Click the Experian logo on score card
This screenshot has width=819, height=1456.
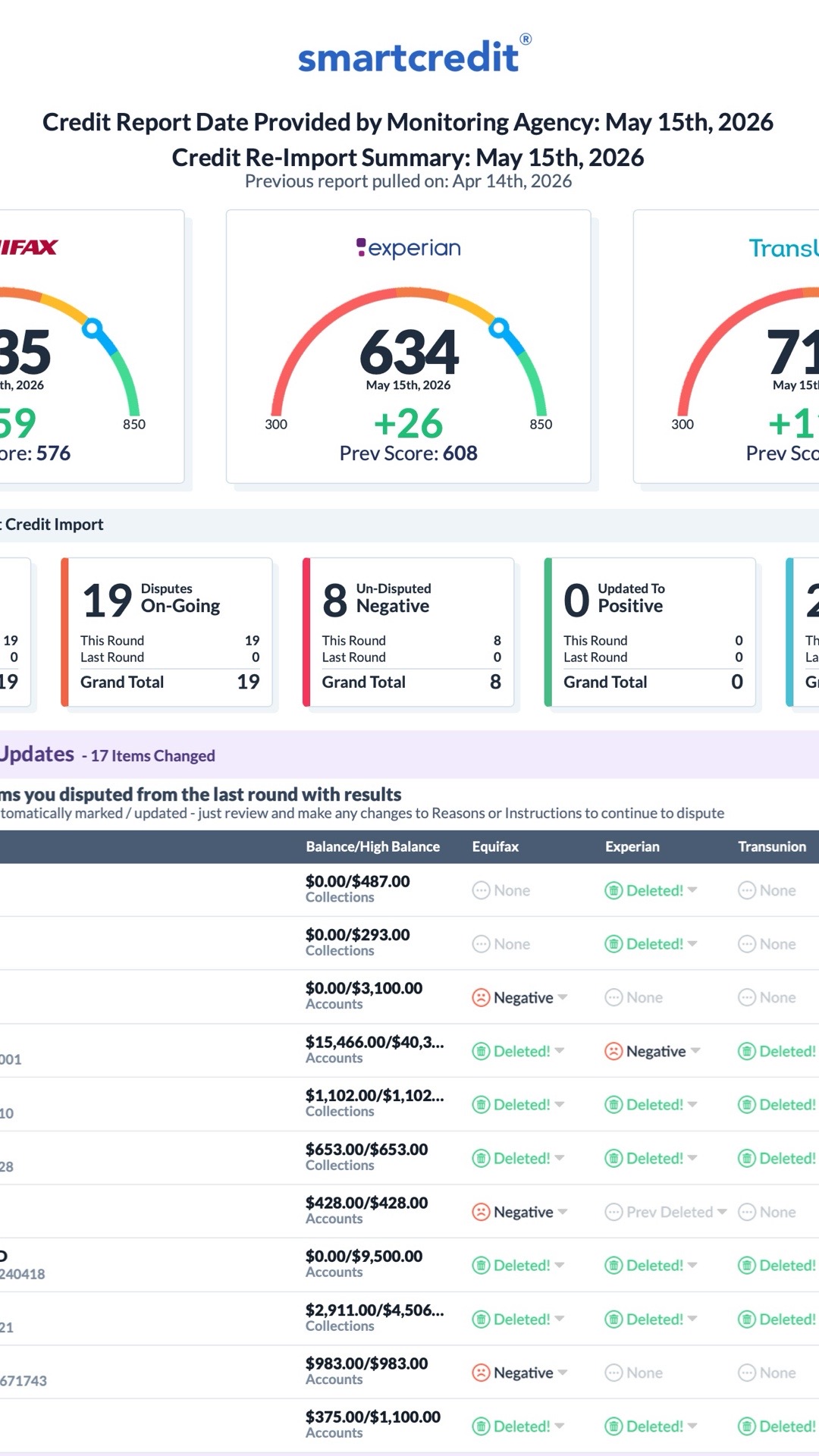pyautogui.click(x=409, y=248)
